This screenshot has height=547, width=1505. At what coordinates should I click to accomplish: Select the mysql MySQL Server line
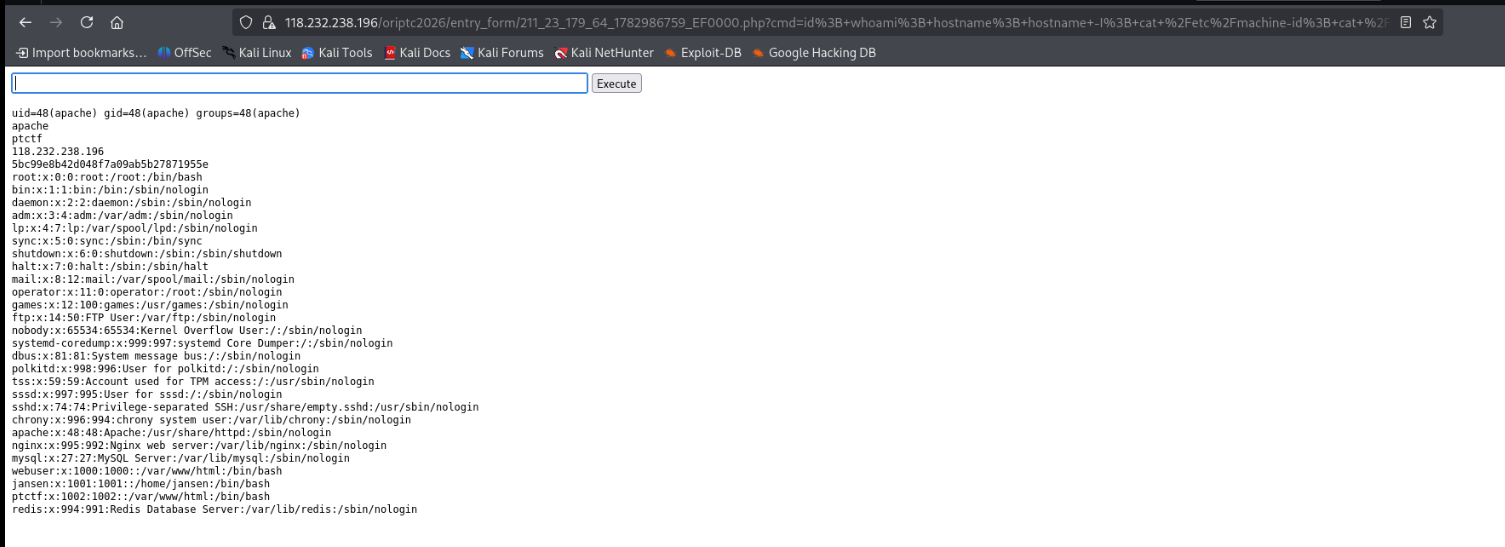pos(181,458)
